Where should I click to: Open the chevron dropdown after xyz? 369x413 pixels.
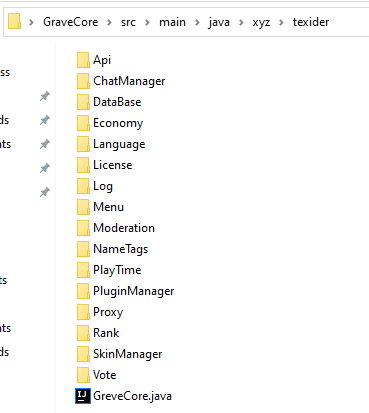point(281,23)
